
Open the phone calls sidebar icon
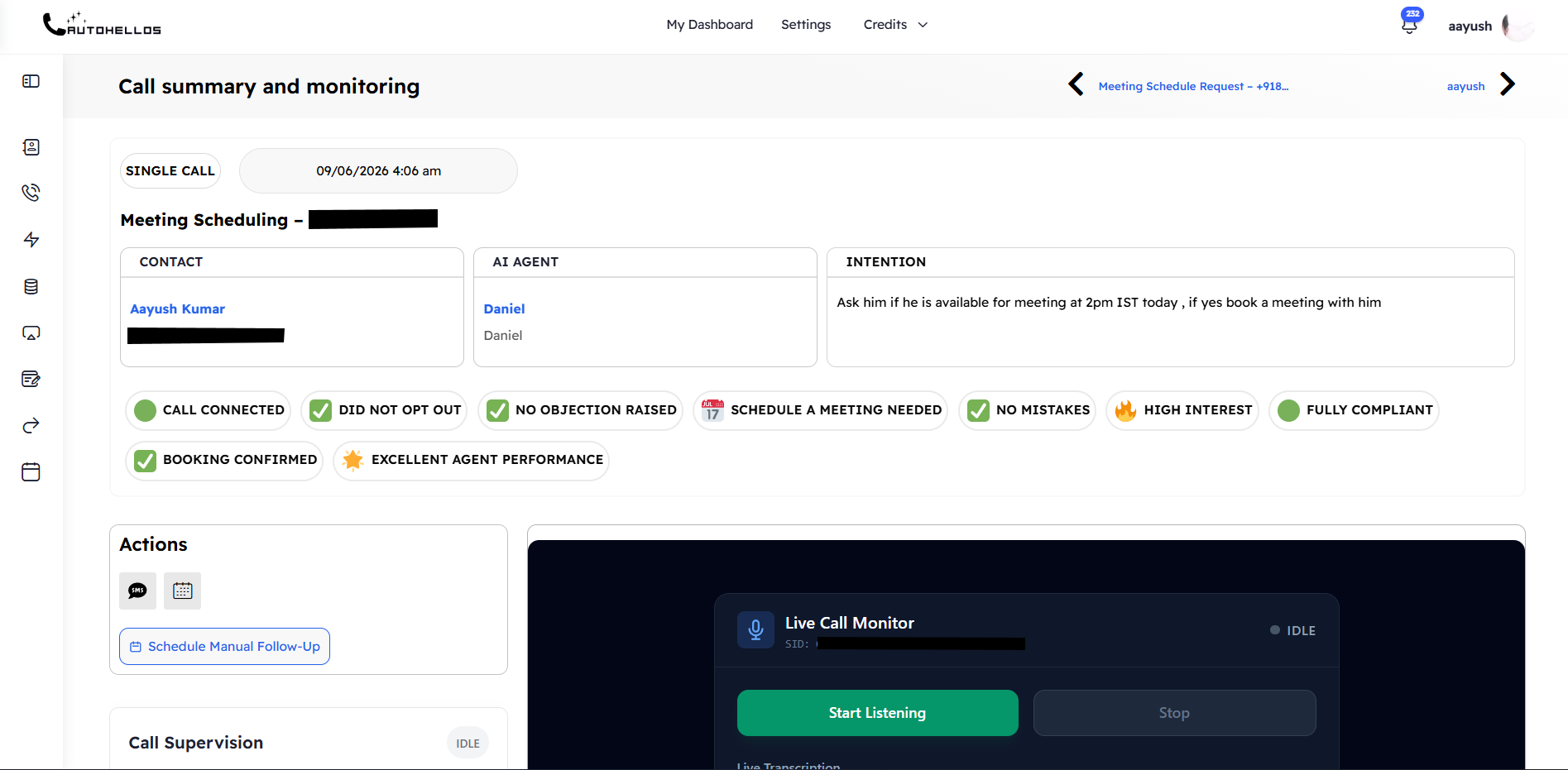coord(31,193)
